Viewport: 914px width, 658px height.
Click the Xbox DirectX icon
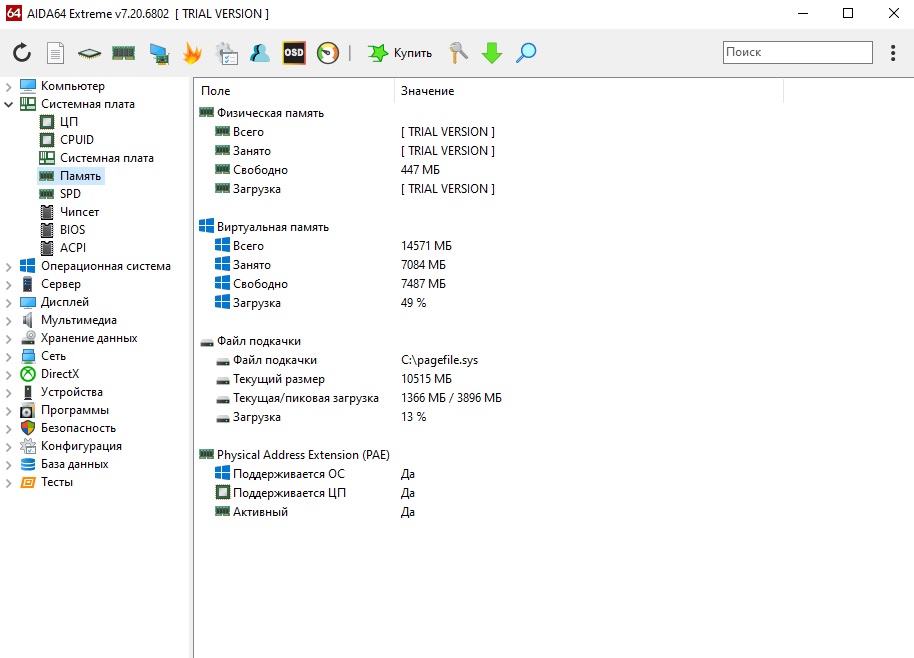[x=28, y=374]
